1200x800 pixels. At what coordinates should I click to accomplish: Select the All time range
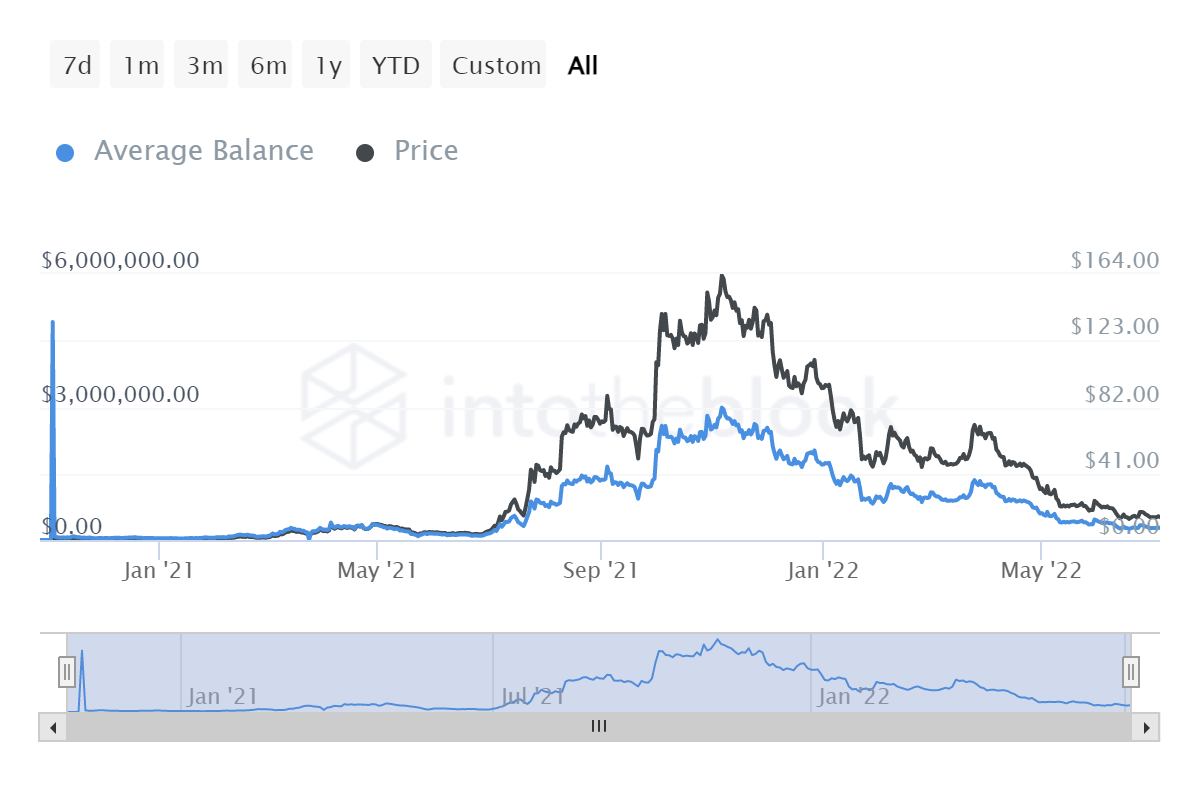tap(583, 66)
